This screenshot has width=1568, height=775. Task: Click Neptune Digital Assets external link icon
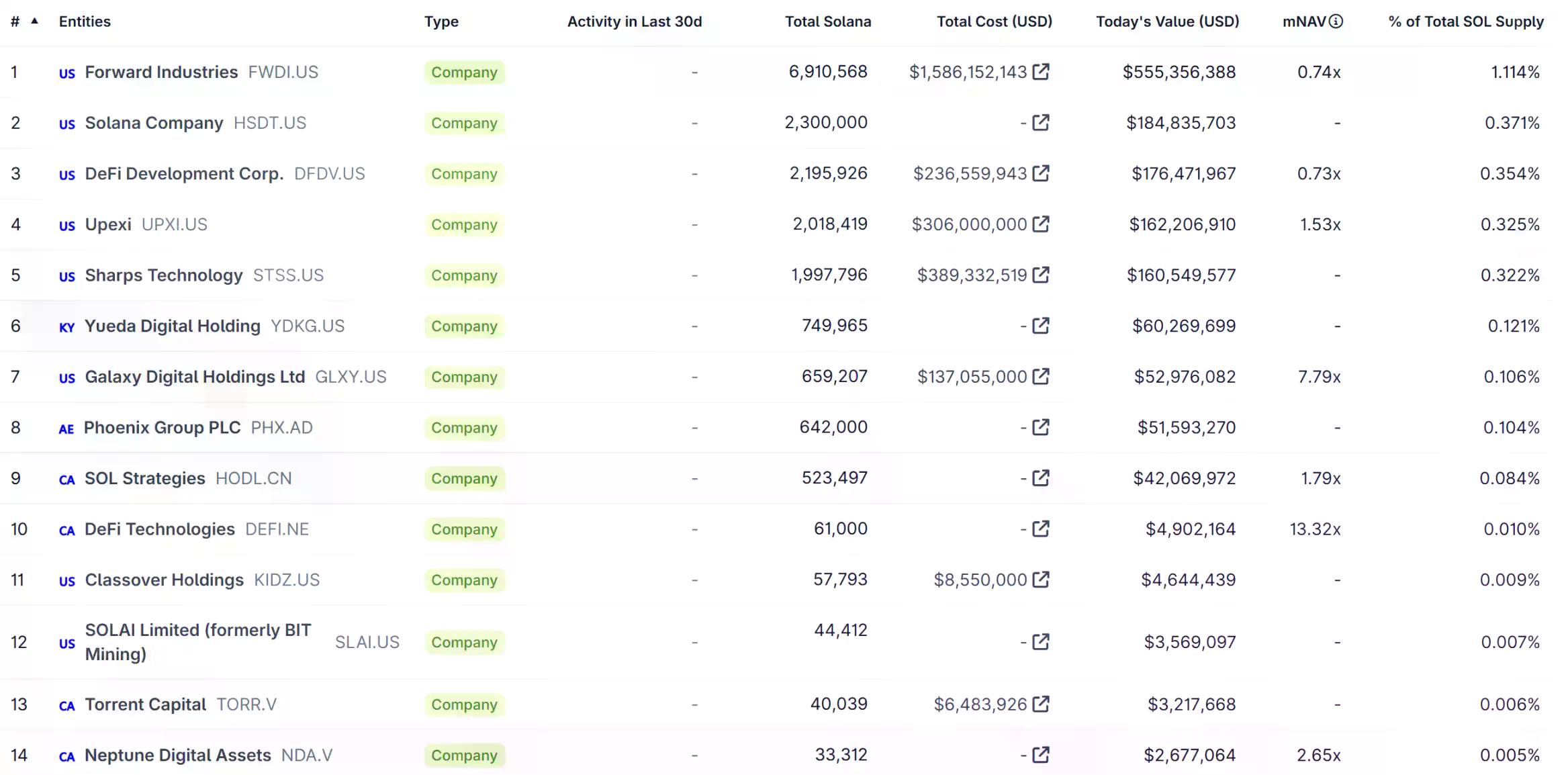(x=1040, y=755)
